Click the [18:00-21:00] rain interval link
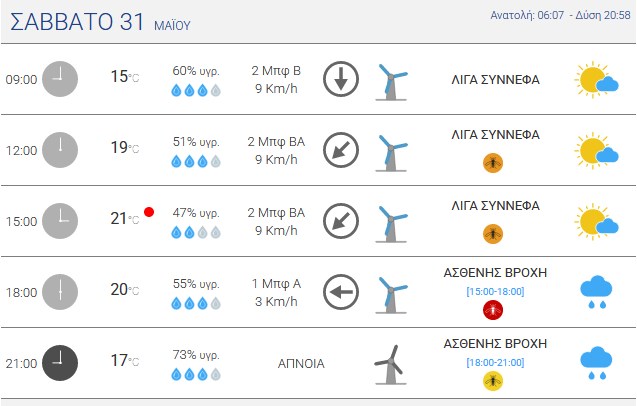The height and width of the screenshot is (406, 637). (x=495, y=362)
